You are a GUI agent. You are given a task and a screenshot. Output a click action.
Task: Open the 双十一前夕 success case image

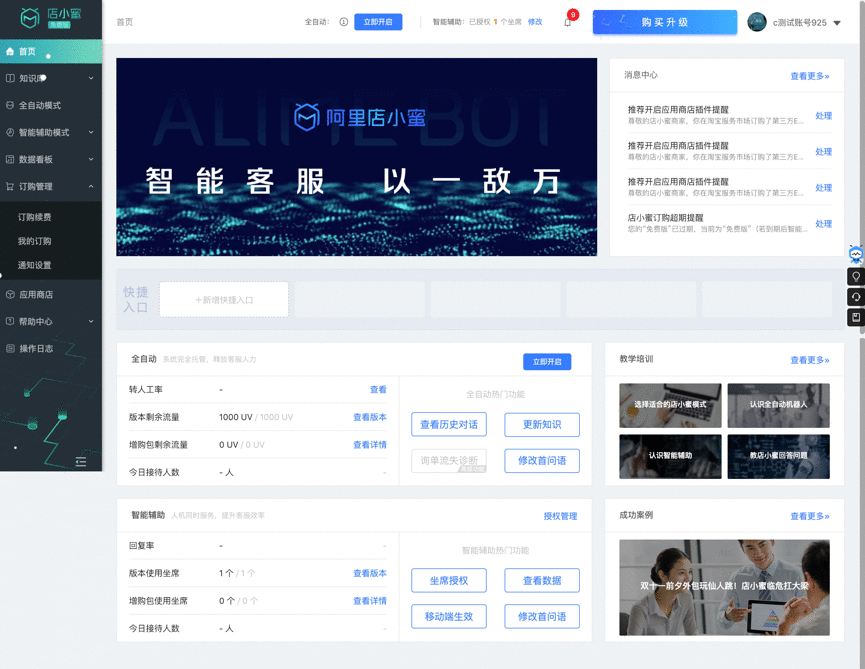point(724,587)
